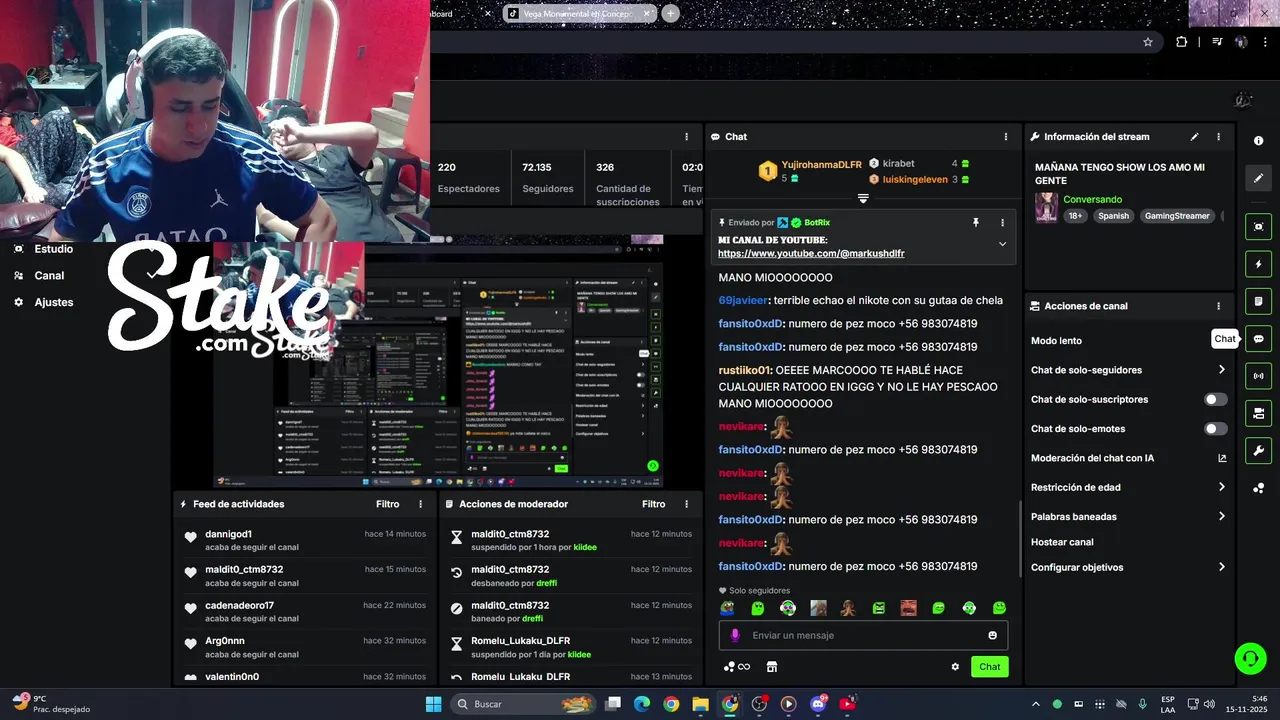Click the Pepe frog emote in quick emotes
The width and height of the screenshot is (1280, 720).
(727, 608)
